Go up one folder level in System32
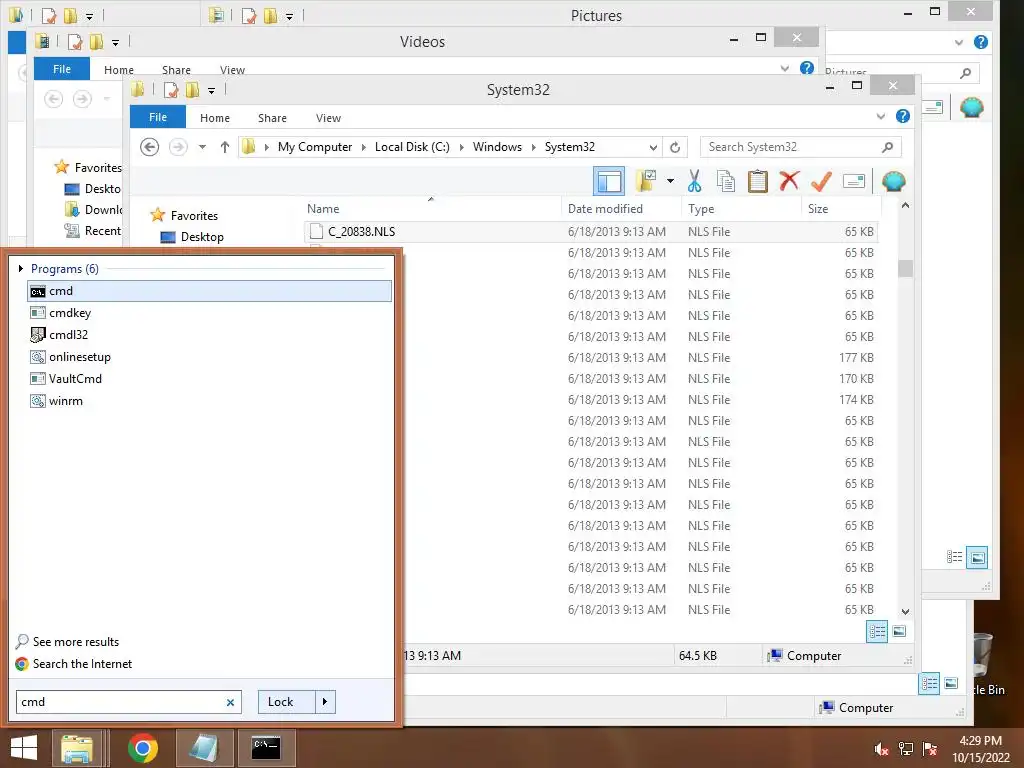Viewport: 1024px width, 768px height. [225, 147]
